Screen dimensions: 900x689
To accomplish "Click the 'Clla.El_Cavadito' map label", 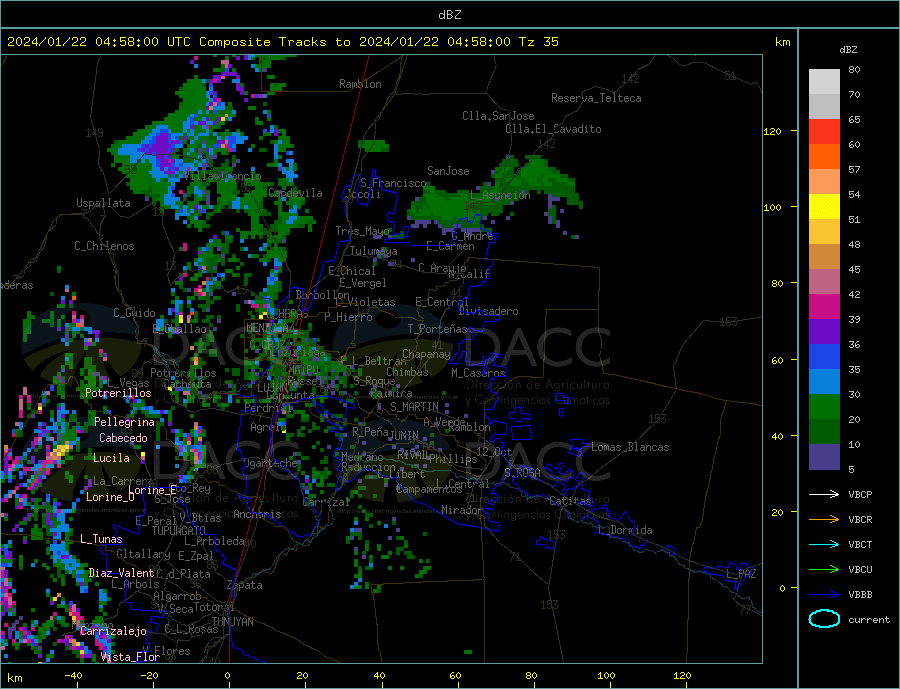I will pyautogui.click(x=553, y=129).
